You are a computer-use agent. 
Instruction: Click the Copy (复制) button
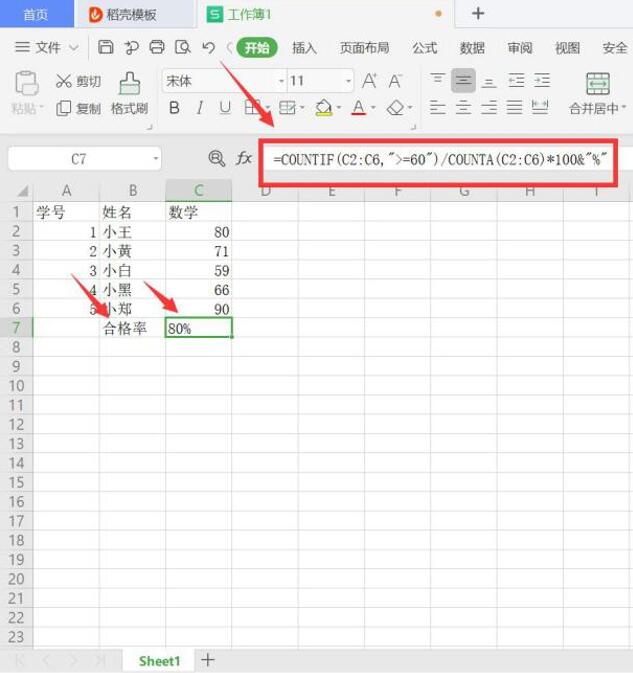78,108
